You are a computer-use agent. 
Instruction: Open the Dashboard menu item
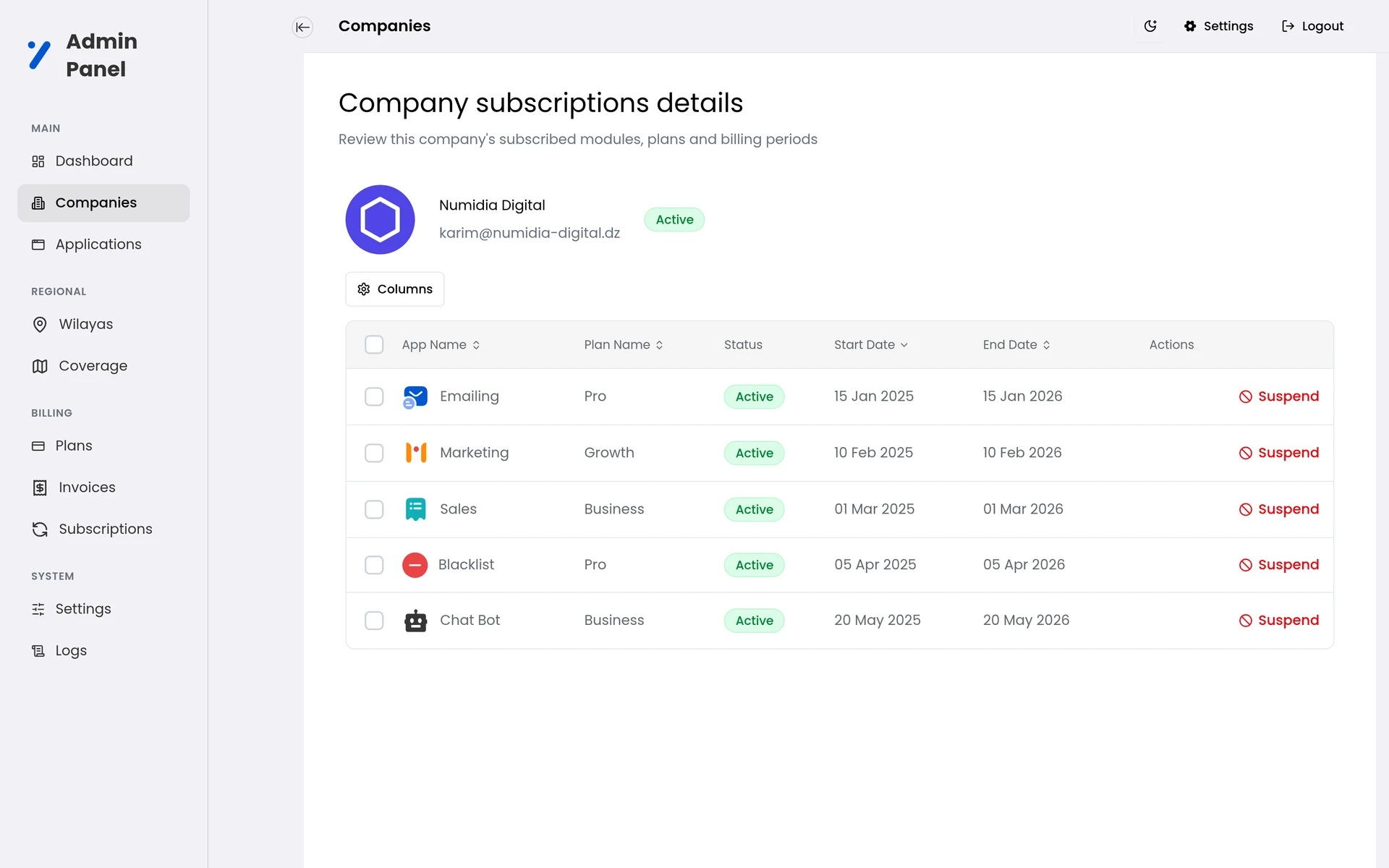103,161
